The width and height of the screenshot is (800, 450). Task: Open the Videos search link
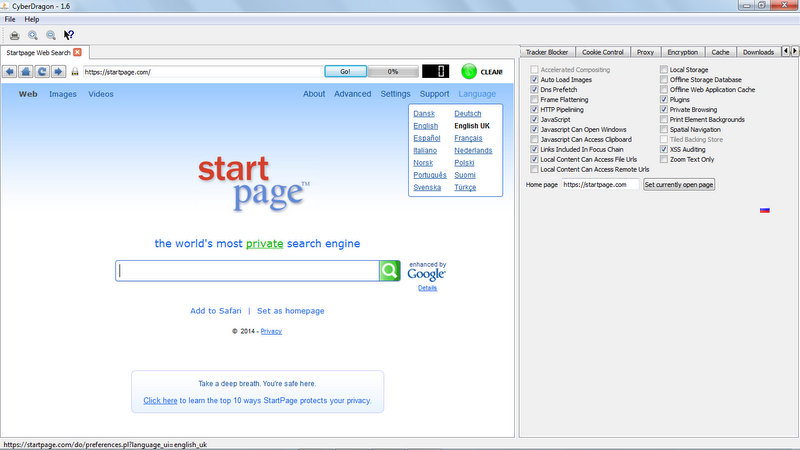click(x=101, y=94)
